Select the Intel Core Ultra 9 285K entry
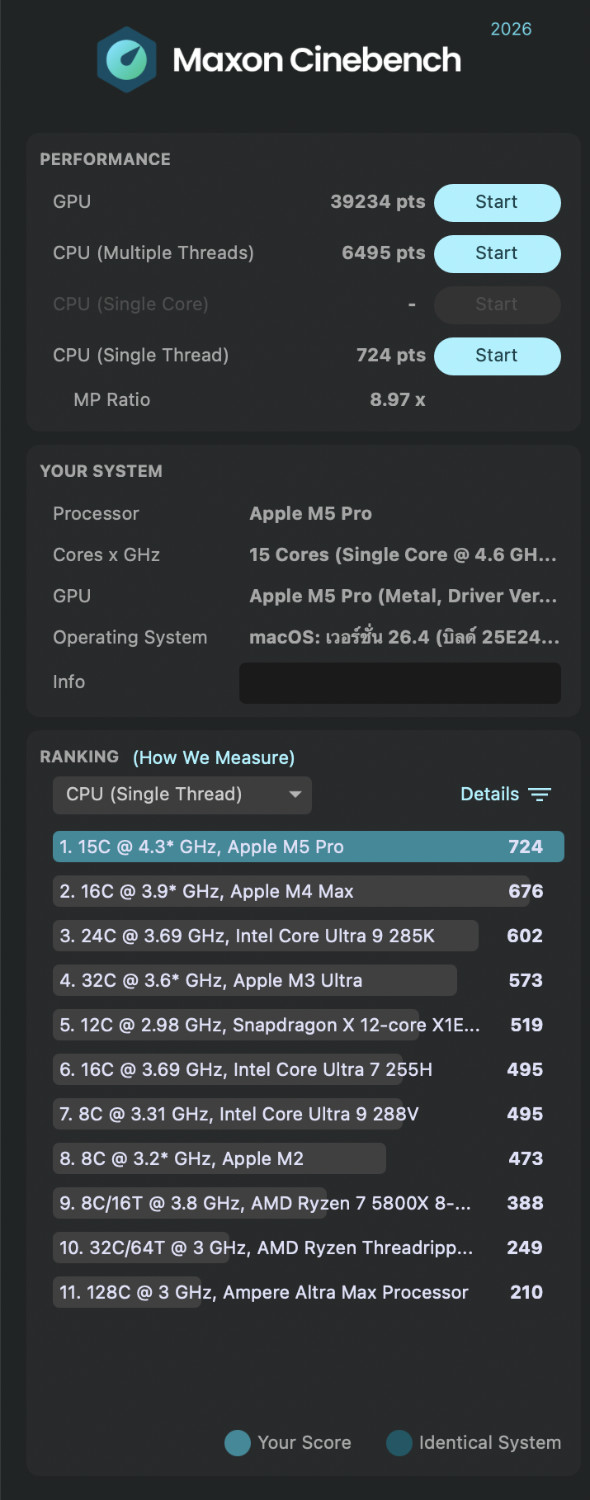The width and height of the screenshot is (590, 1500). click(x=265, y=936)
